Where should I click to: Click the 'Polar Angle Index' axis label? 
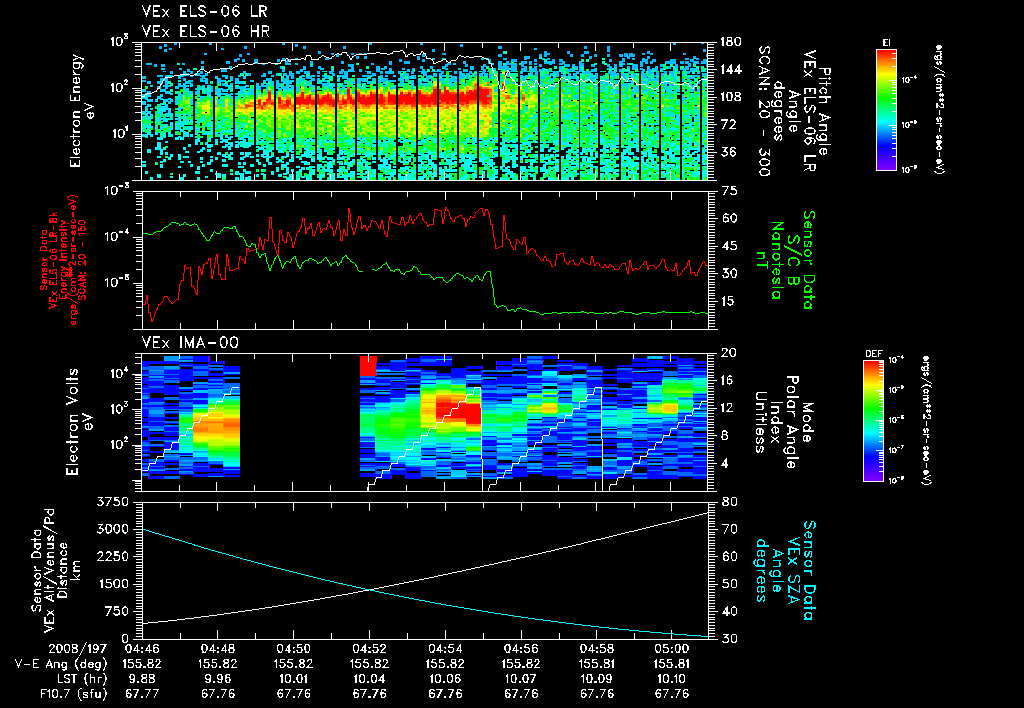click(x=783, y=422)
